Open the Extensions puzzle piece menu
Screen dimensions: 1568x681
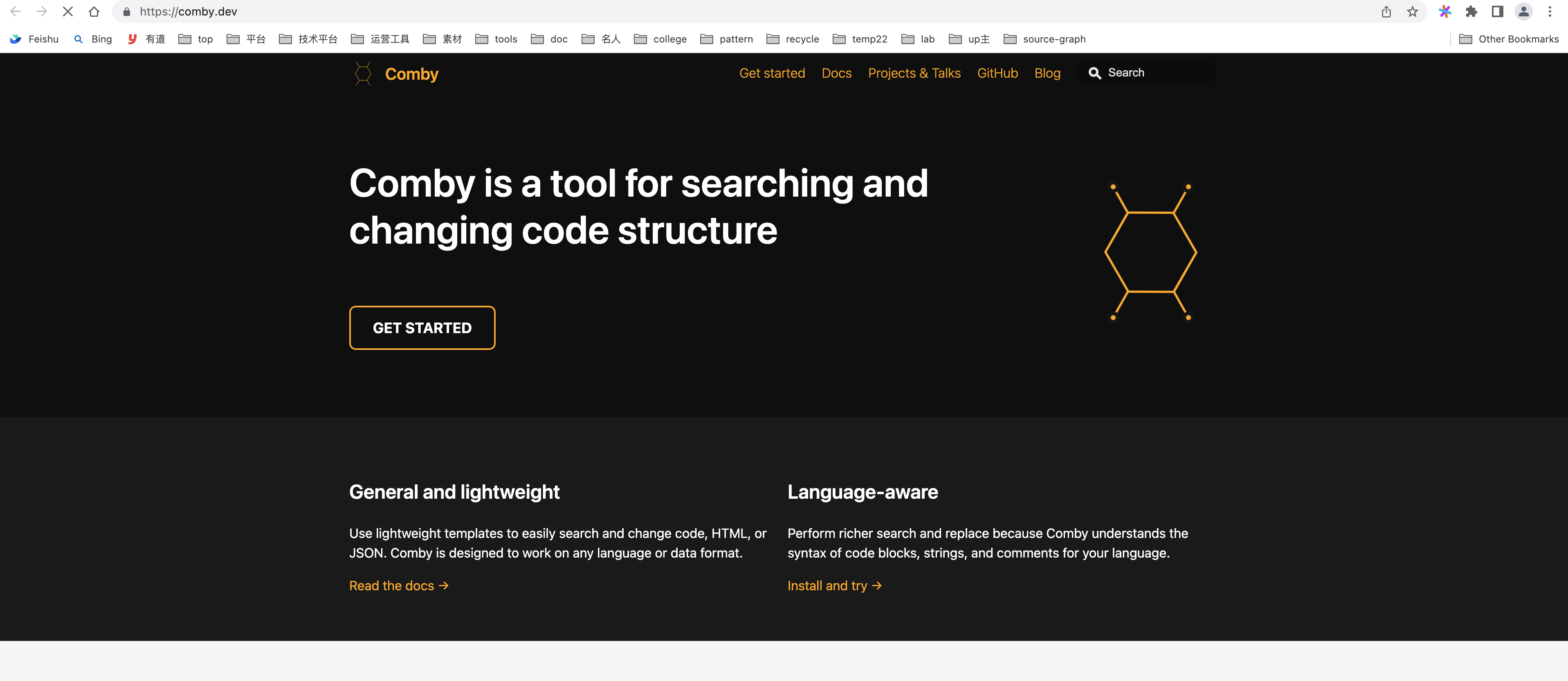(1471, 11)
